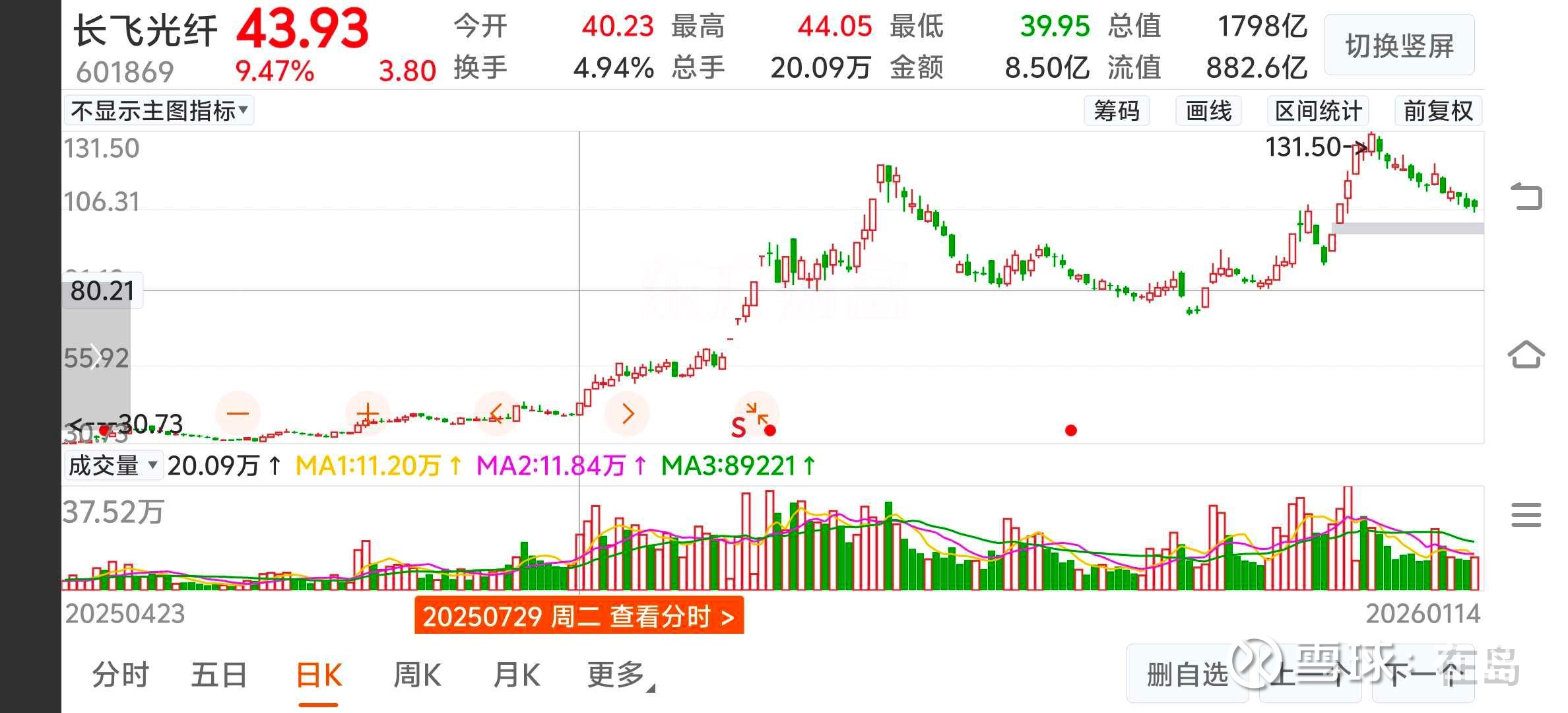Image resolution: width=1568 pixels, height=713 pixels.
Task: Switch to 分时 tab
Action: point(121,675)
